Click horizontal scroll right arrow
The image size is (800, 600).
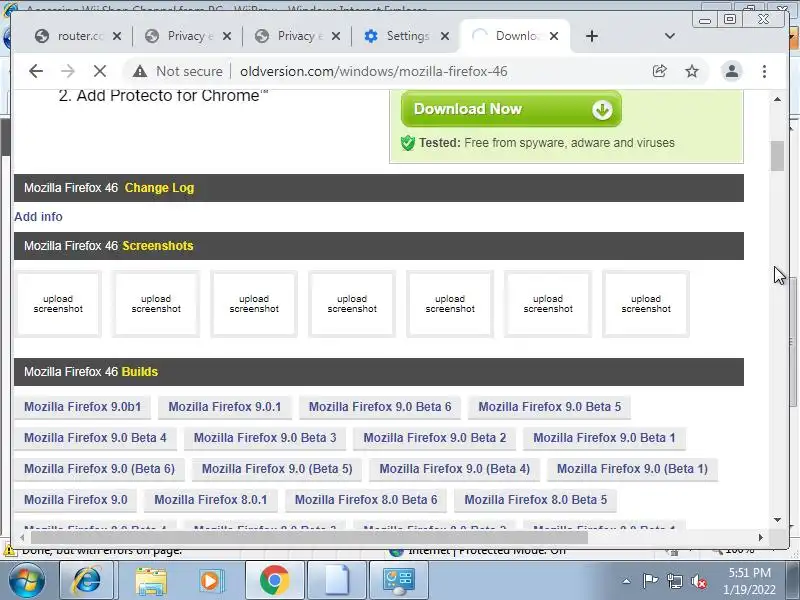pos(761,537)
